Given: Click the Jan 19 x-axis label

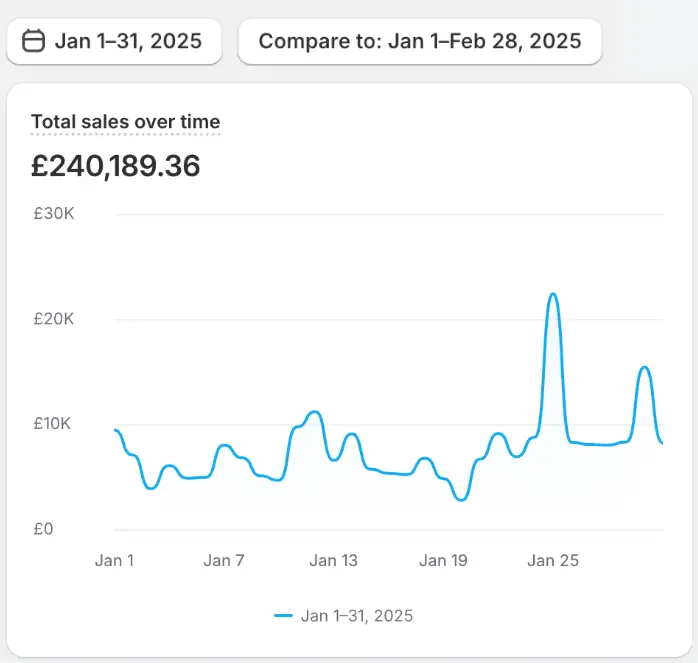Looking at the screenshot, I should [x=443, y=560].
